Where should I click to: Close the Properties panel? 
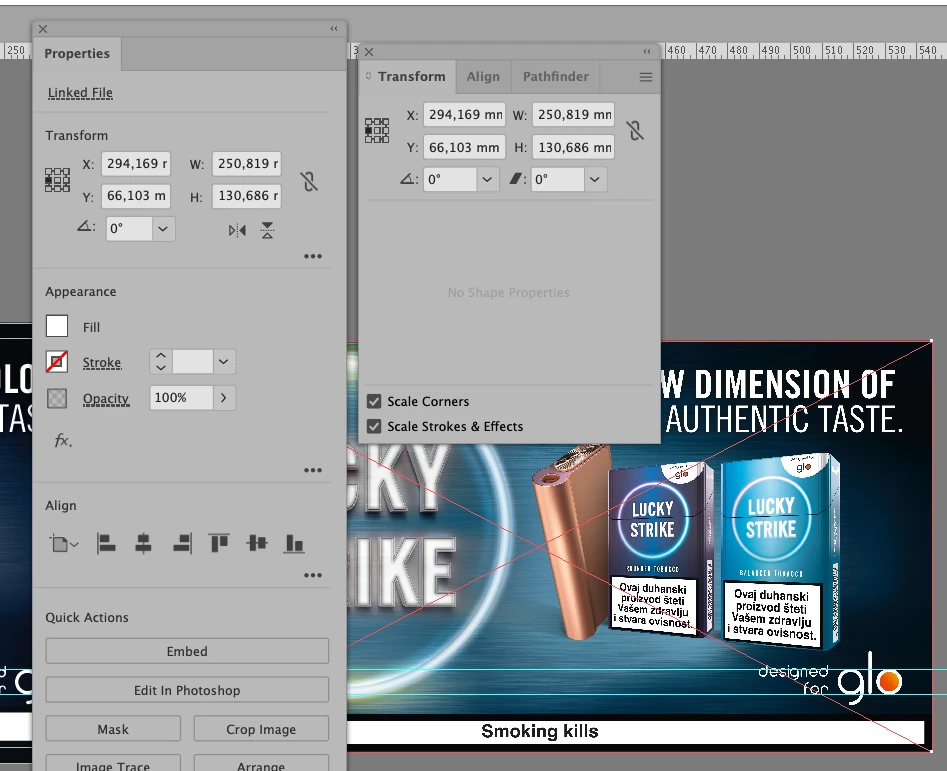pos(43,29)
